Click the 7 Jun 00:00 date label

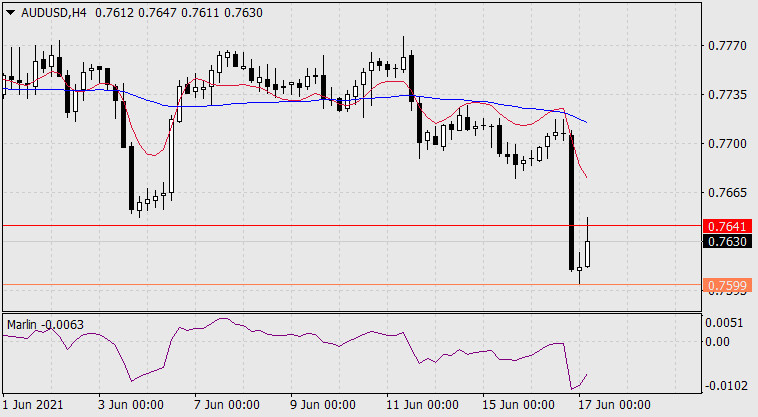click(x=227, y=404)
